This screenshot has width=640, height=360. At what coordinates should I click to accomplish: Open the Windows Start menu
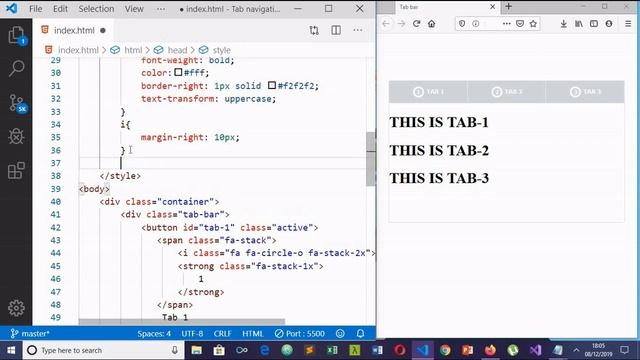click(x=11, y=350)
